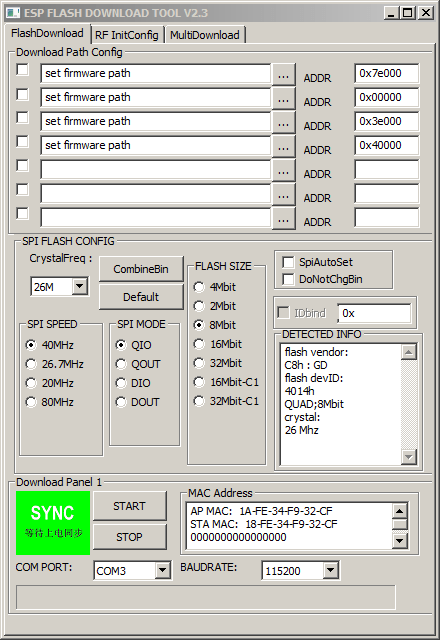Click the 'QUAD;8Mbit' detected info line

tap(314, 404)
